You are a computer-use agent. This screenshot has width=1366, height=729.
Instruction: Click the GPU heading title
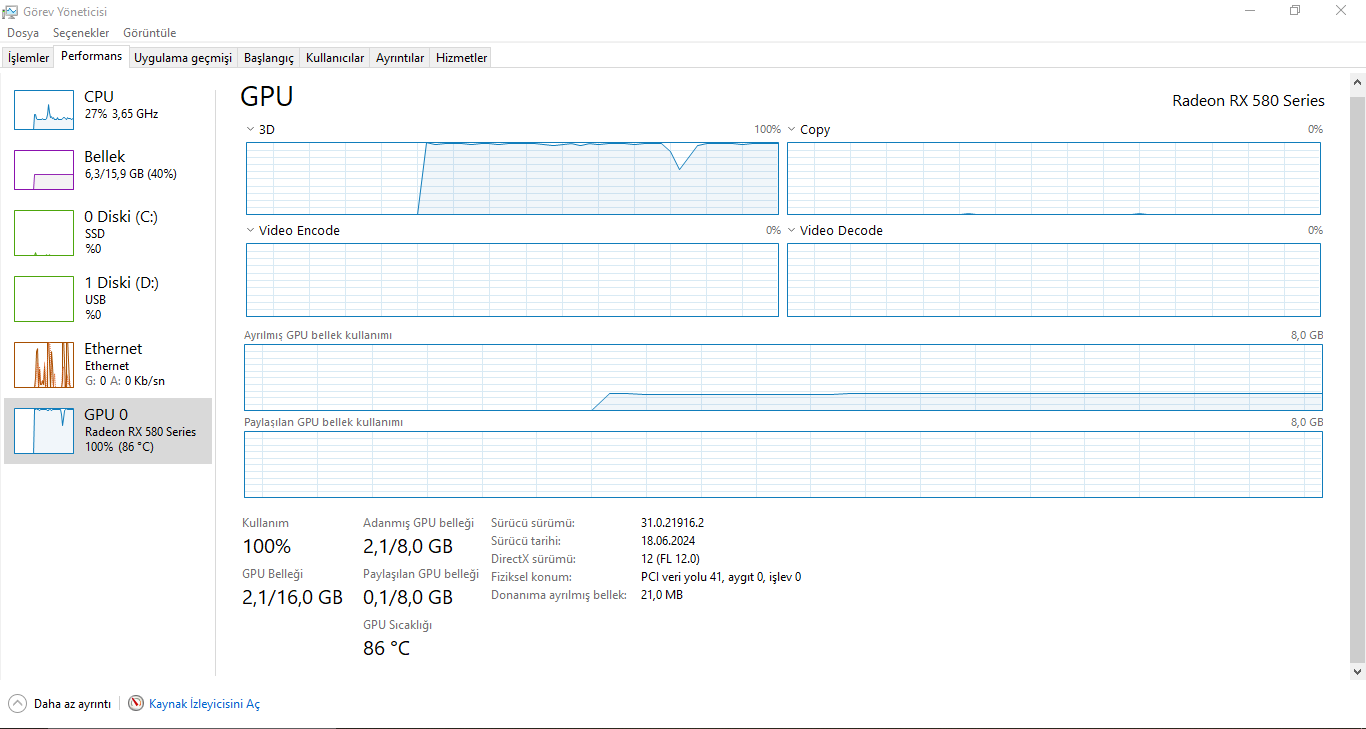[x=267, y=96]
